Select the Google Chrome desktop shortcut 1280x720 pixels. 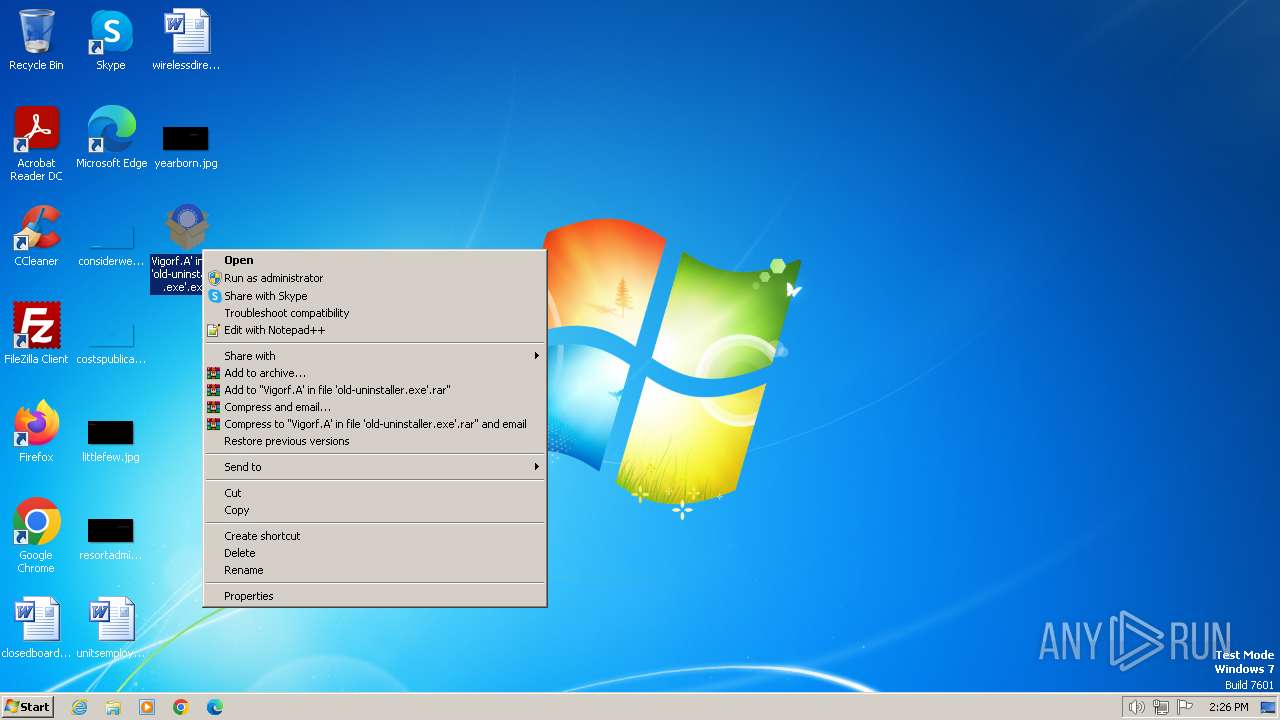(36, 535)
